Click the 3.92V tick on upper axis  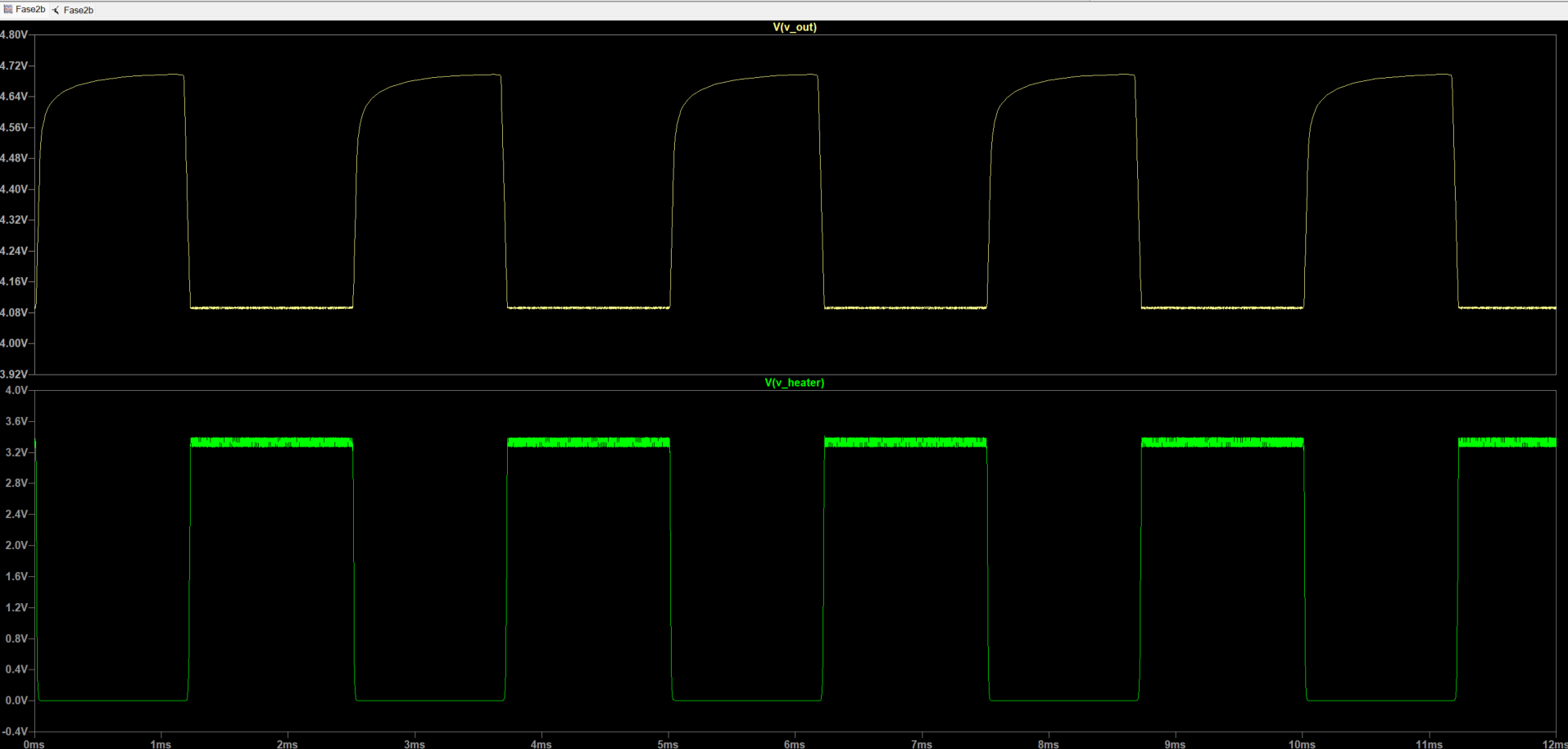[14, 374]
